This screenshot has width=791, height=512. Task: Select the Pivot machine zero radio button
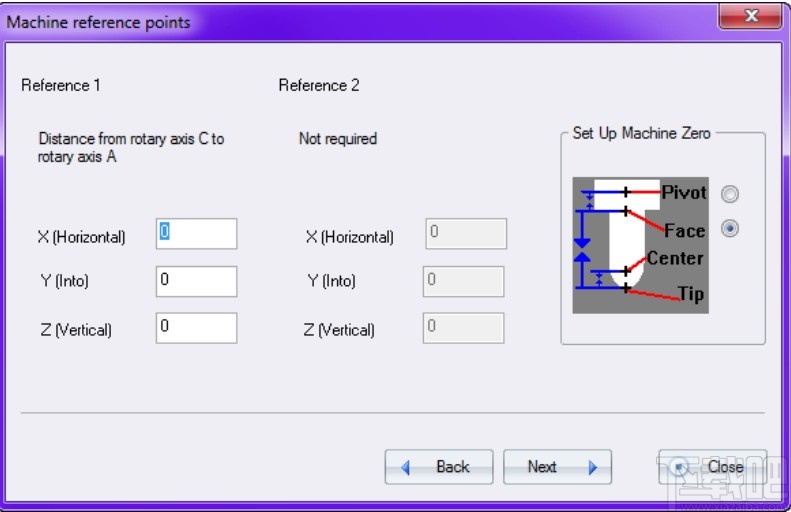coord(730,194)
